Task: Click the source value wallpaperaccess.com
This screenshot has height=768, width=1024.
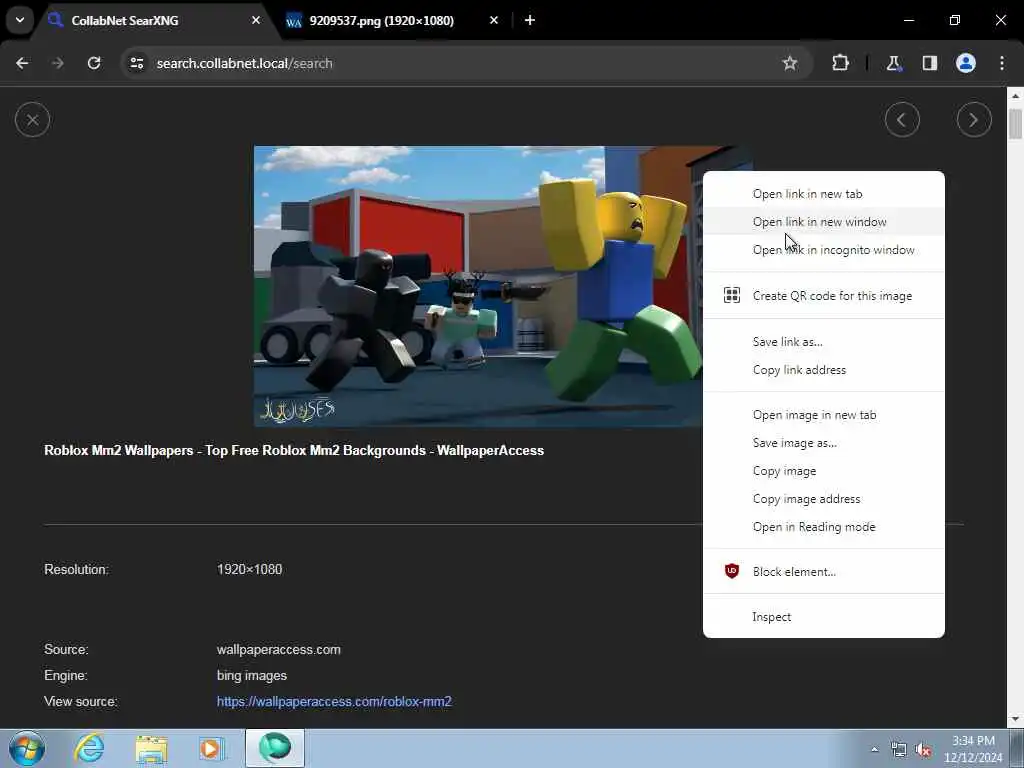Action: click(x=279, y=650)
